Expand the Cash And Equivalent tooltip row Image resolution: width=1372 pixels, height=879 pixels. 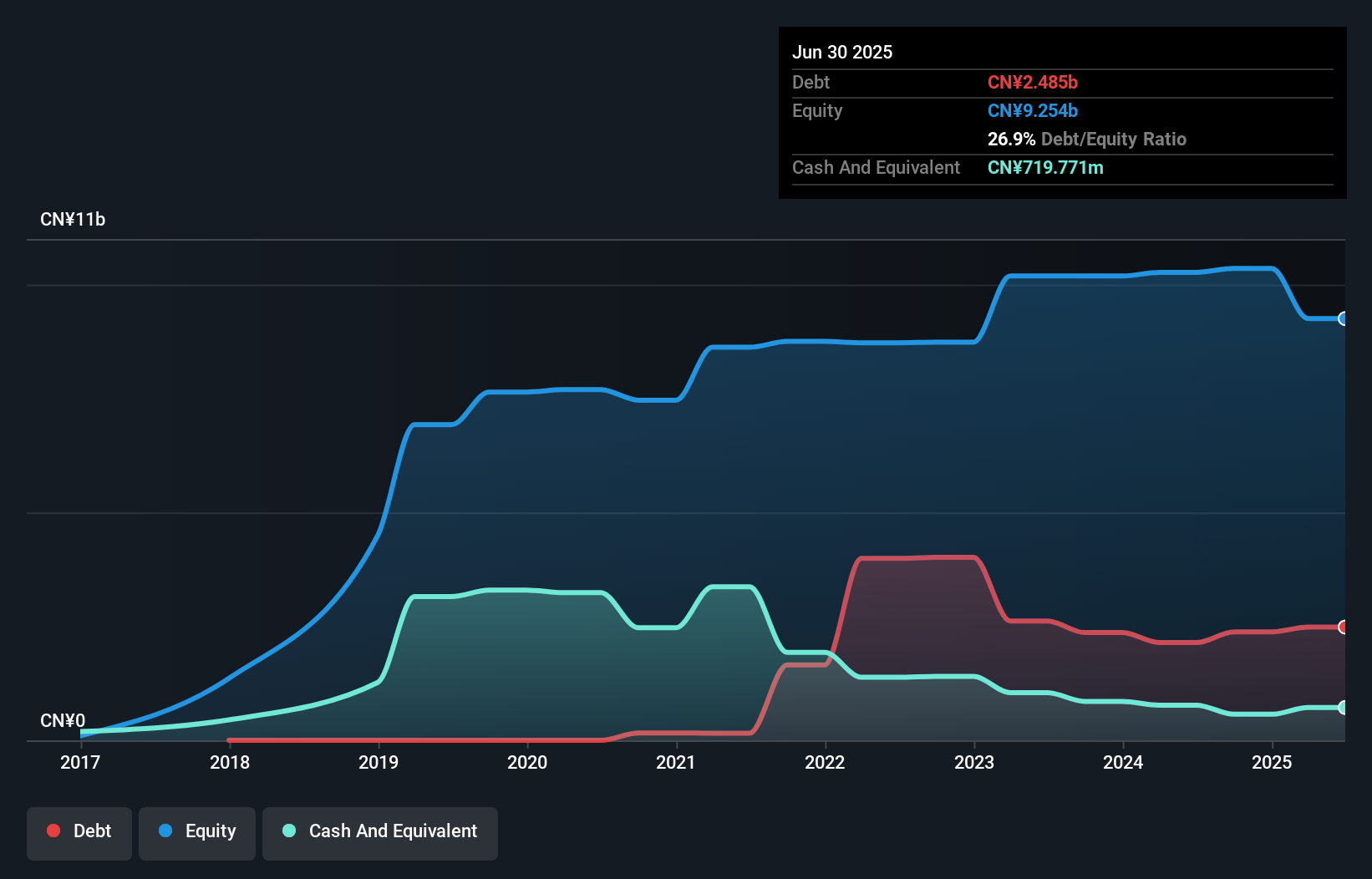(876, 167)
